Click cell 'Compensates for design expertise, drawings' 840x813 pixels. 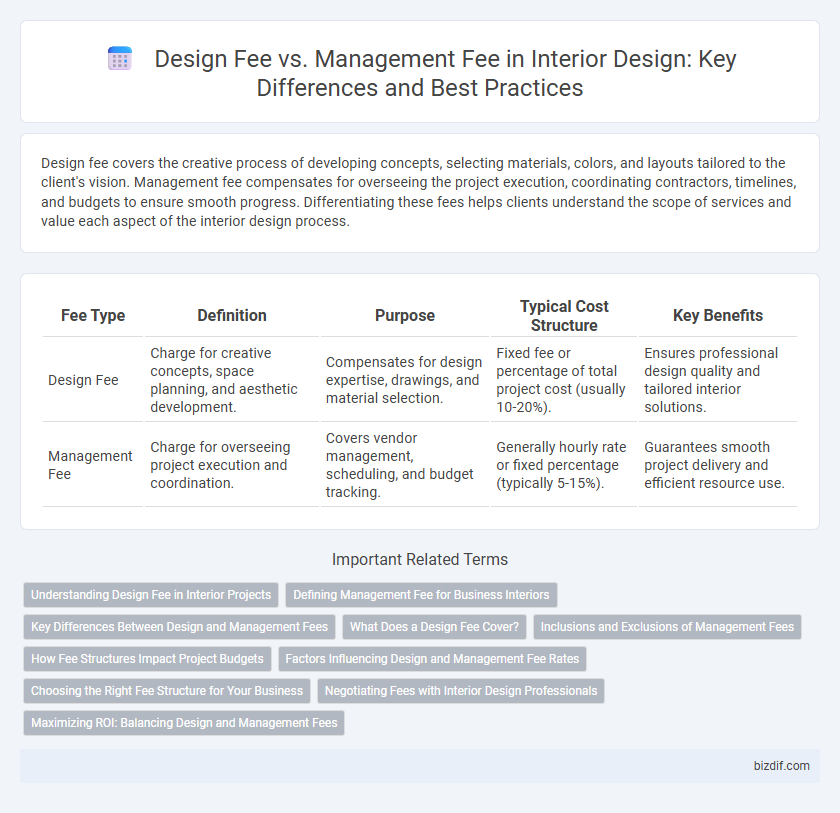404,380
